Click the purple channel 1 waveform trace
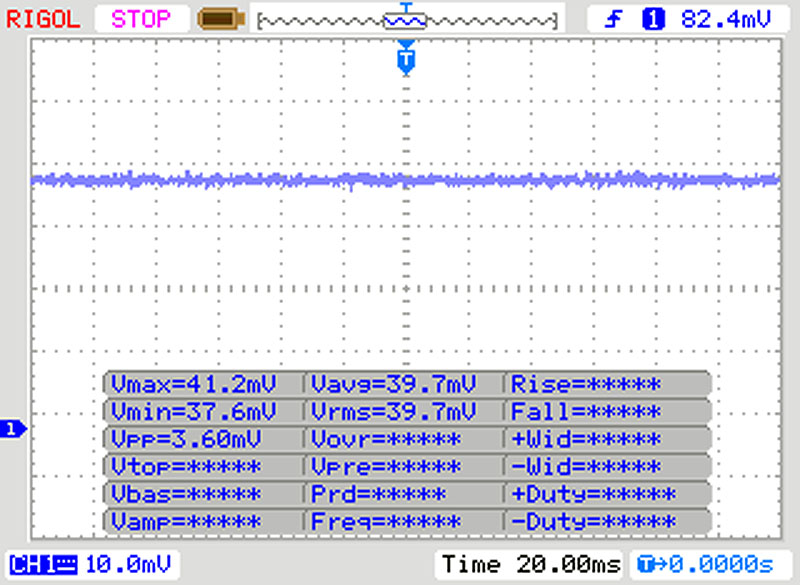Image resolution: width=800 pixels, height=585 pixels. pos(406,180)
